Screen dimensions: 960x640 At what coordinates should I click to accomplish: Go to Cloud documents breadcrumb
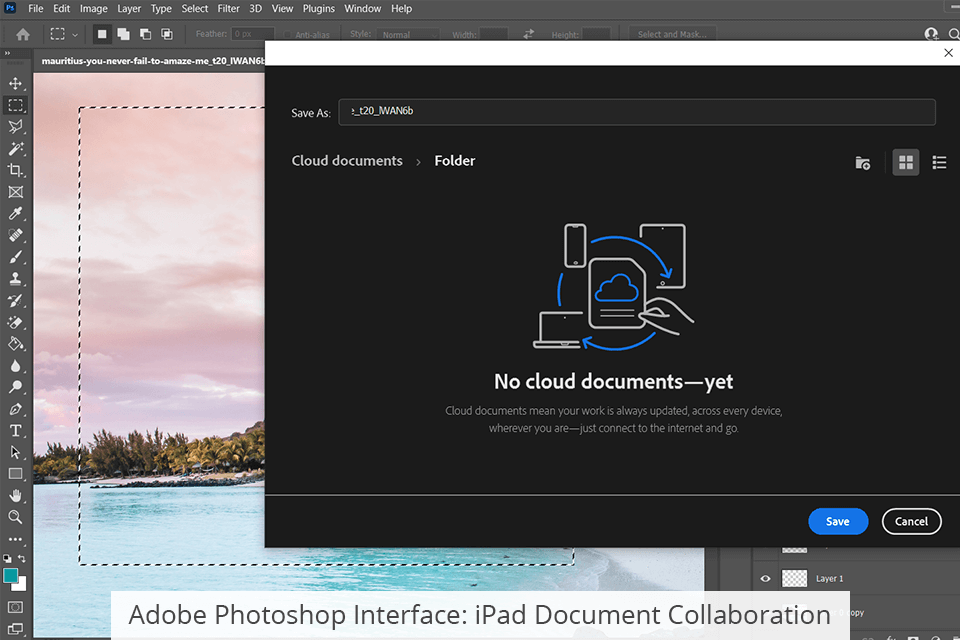(347, 161)
